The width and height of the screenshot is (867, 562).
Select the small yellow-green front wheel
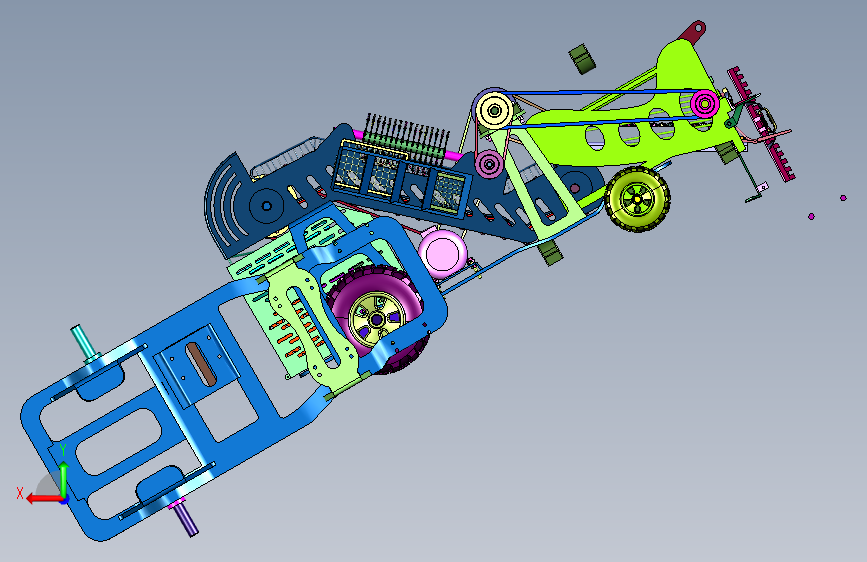point(637,199)
